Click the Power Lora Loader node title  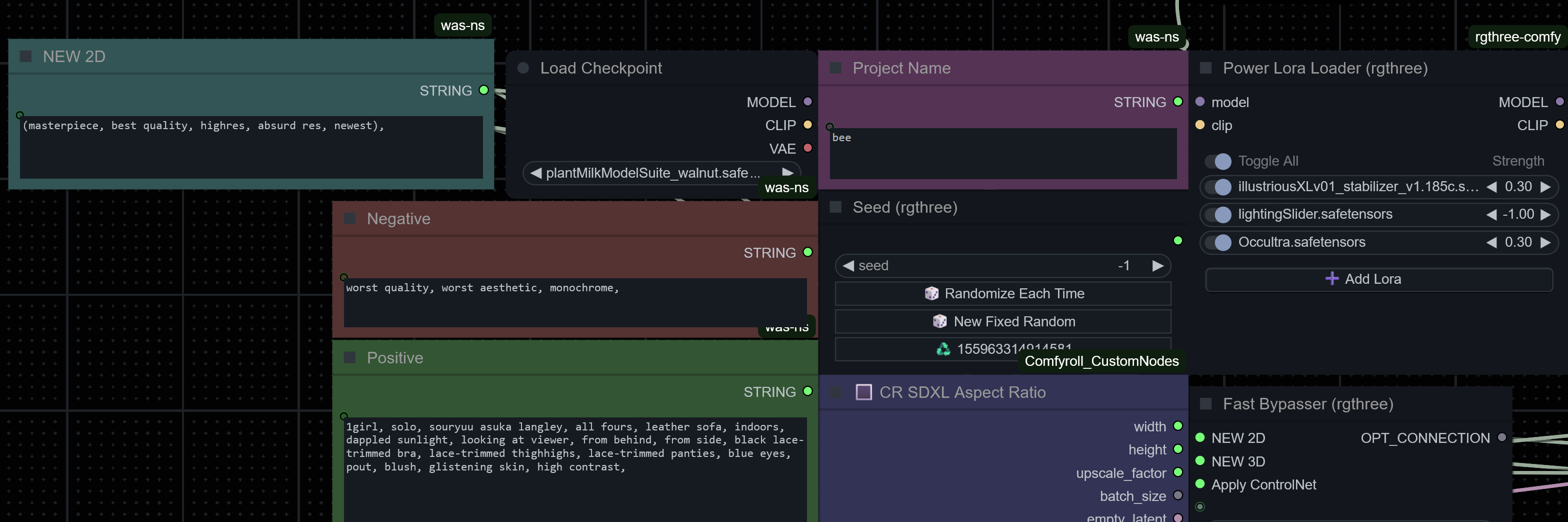tap(1324, 68)
